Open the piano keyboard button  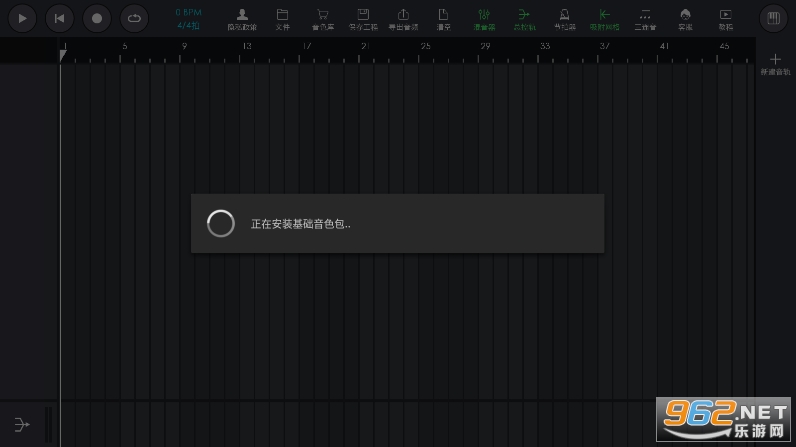coord(774,18)
